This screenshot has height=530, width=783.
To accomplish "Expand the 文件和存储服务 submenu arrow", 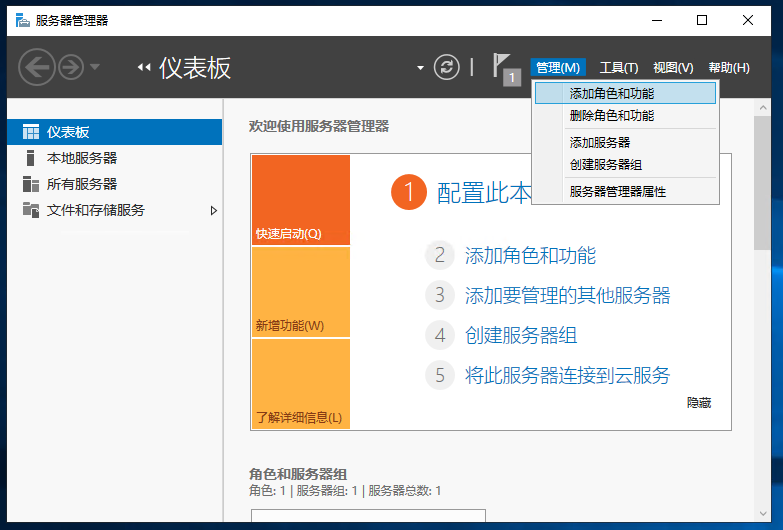I will point(213,210).
